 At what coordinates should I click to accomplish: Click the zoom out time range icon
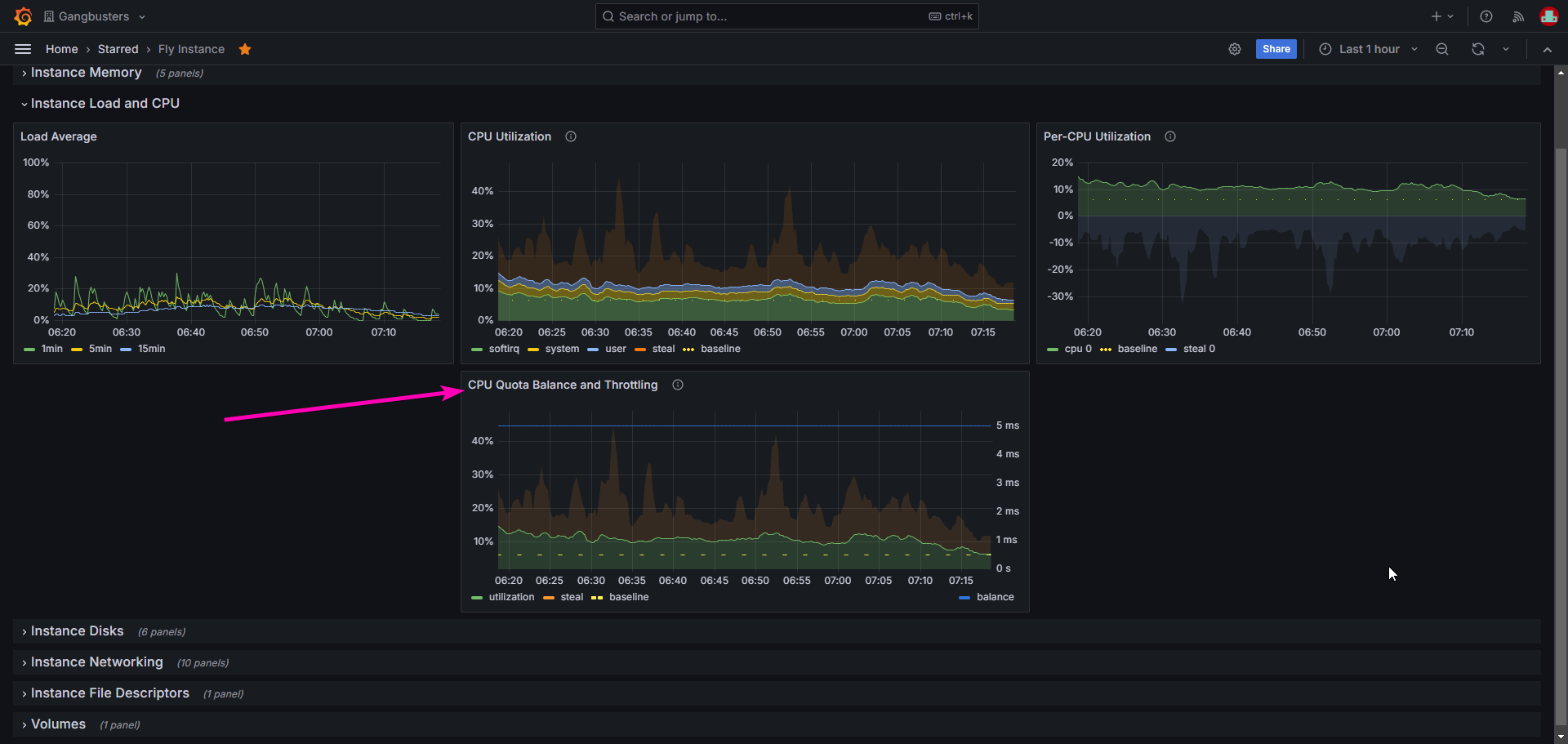point(1442,49)
